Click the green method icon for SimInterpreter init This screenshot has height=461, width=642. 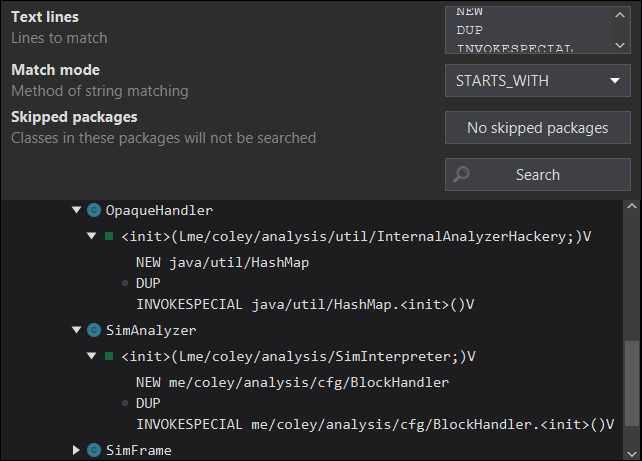(109, 356)
